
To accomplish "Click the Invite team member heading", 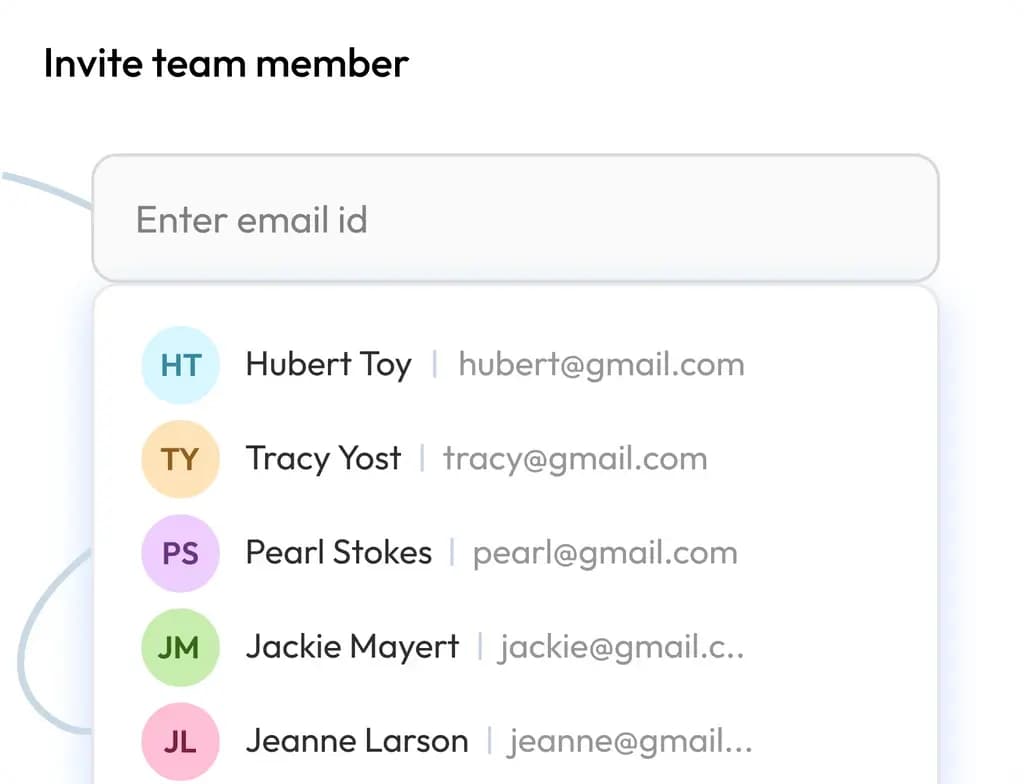I will point(226,63).
